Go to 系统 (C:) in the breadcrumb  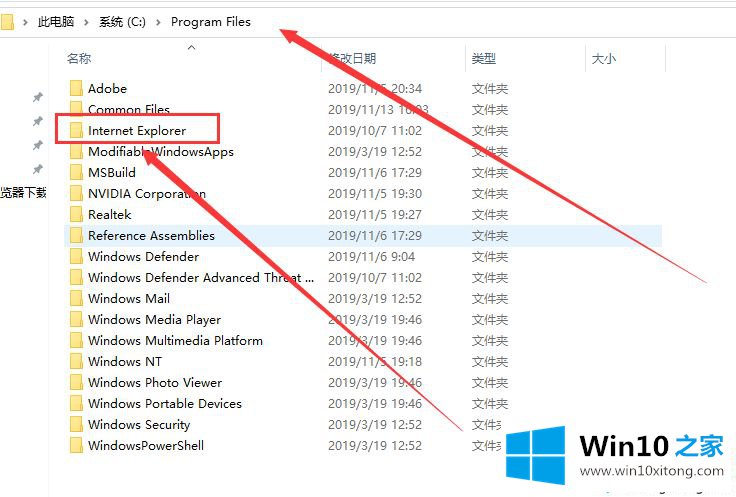(123, 22)
